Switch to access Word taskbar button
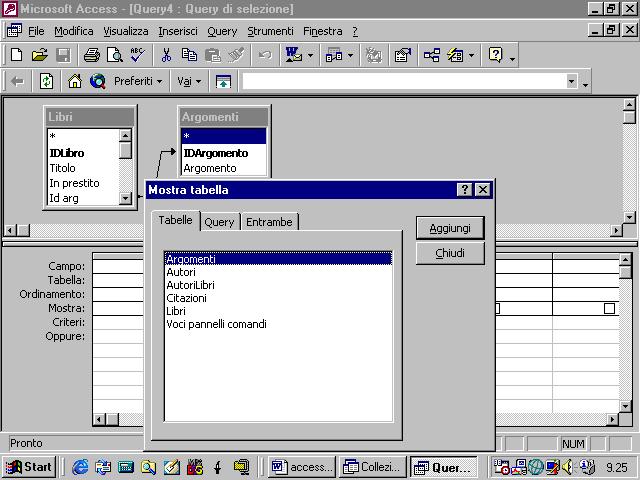 coord(302,467)
